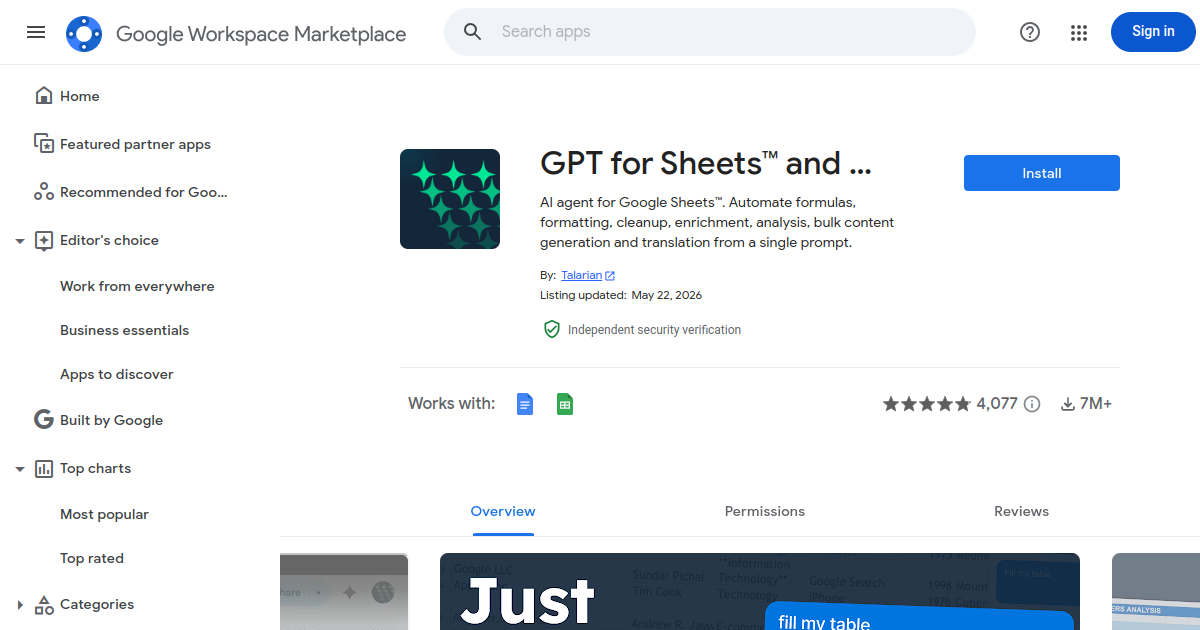The height and width of the screenshot is (630, 1200).
Task: Click the GPT for Sheets title
Action: 706,162
